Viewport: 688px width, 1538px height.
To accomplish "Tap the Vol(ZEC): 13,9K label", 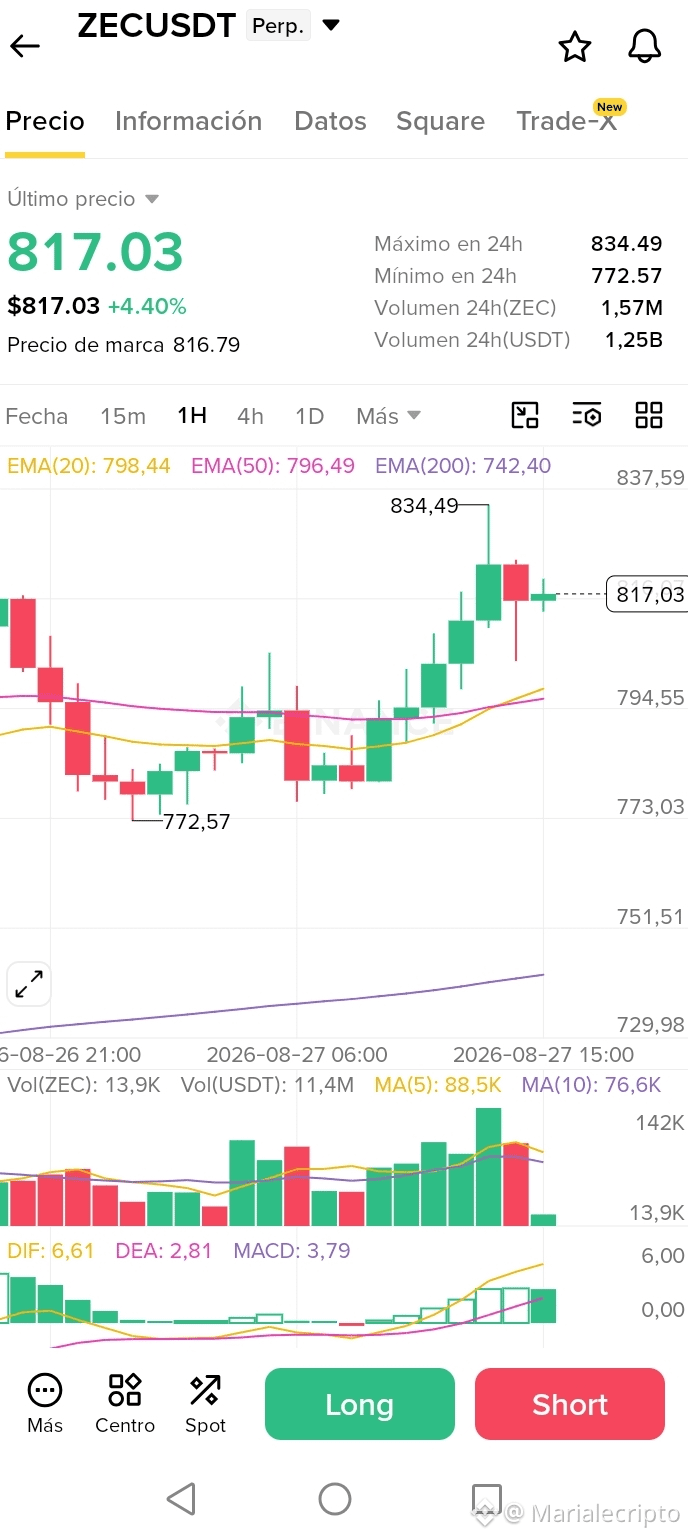I will (x=84, y=1085).
